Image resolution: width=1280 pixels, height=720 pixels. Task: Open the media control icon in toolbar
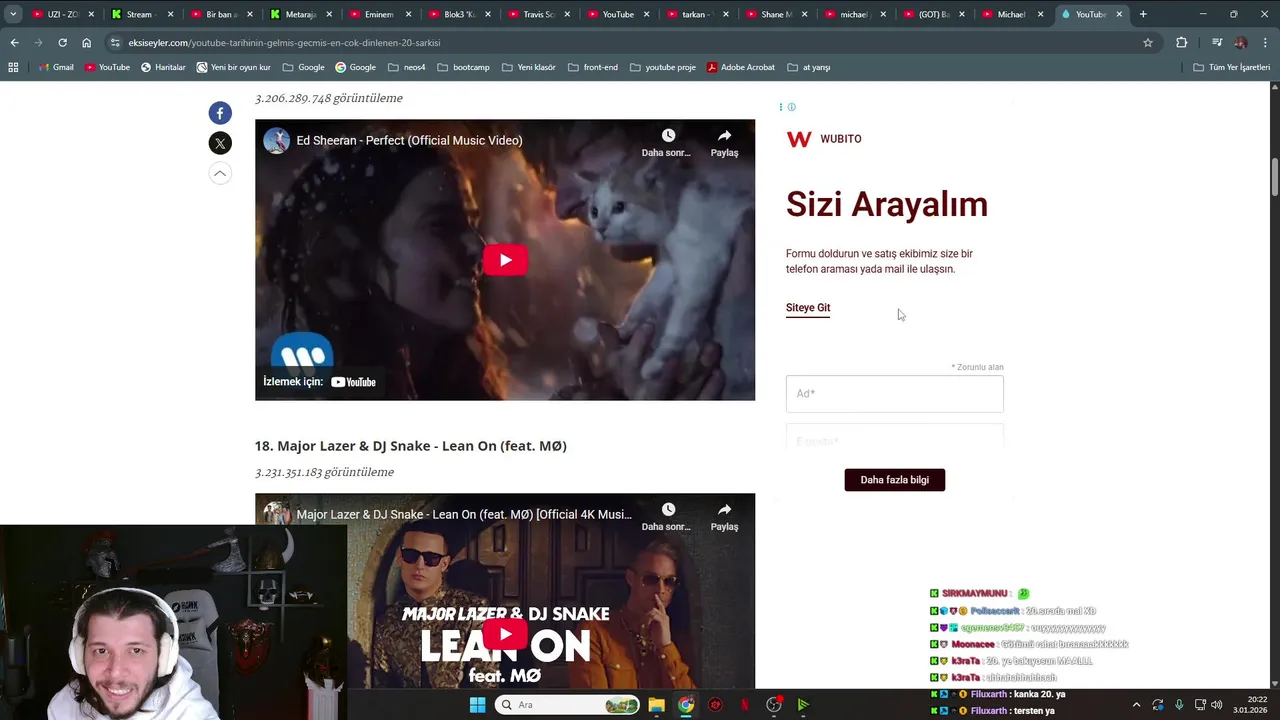[x=1217, y=43]
